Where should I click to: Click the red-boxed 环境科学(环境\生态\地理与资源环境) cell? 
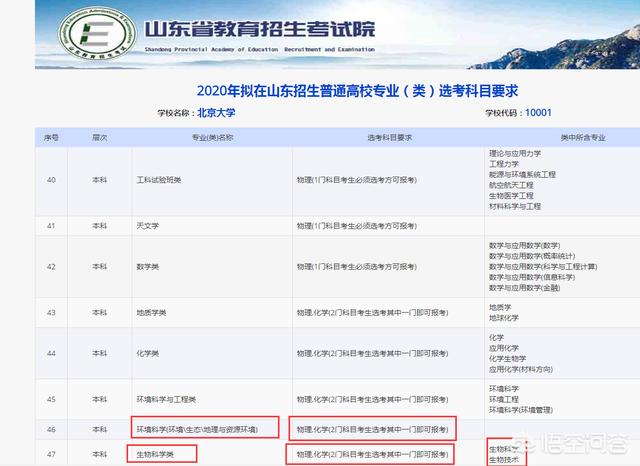(203, 429)
